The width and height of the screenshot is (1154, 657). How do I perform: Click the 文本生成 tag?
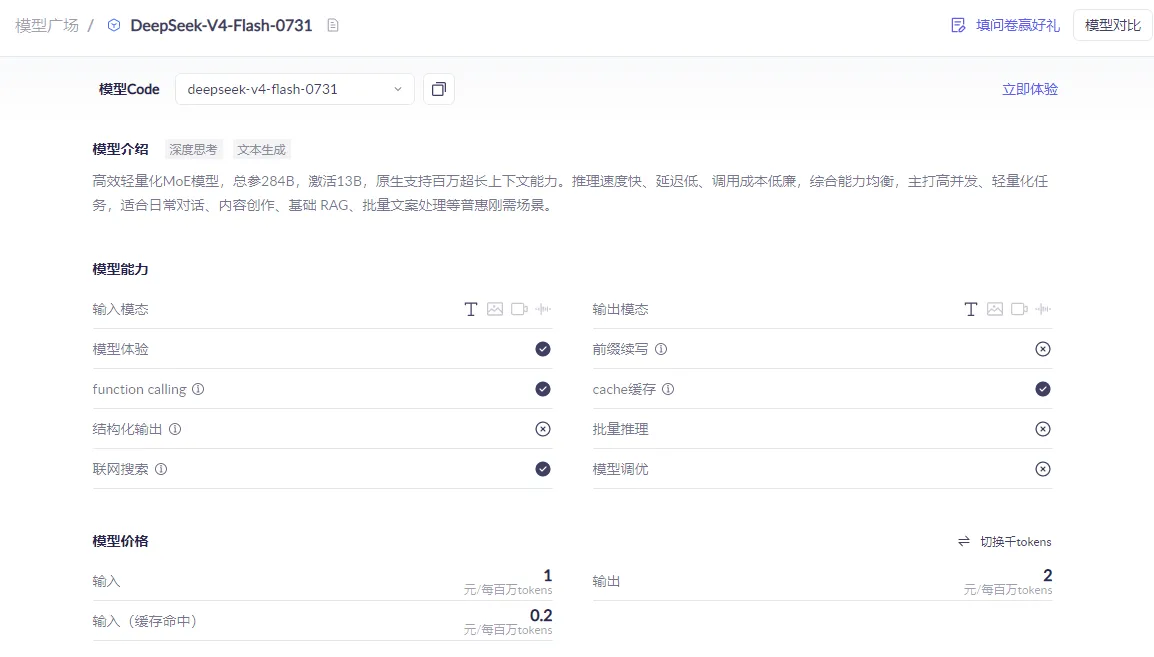(x=261, y=149)
